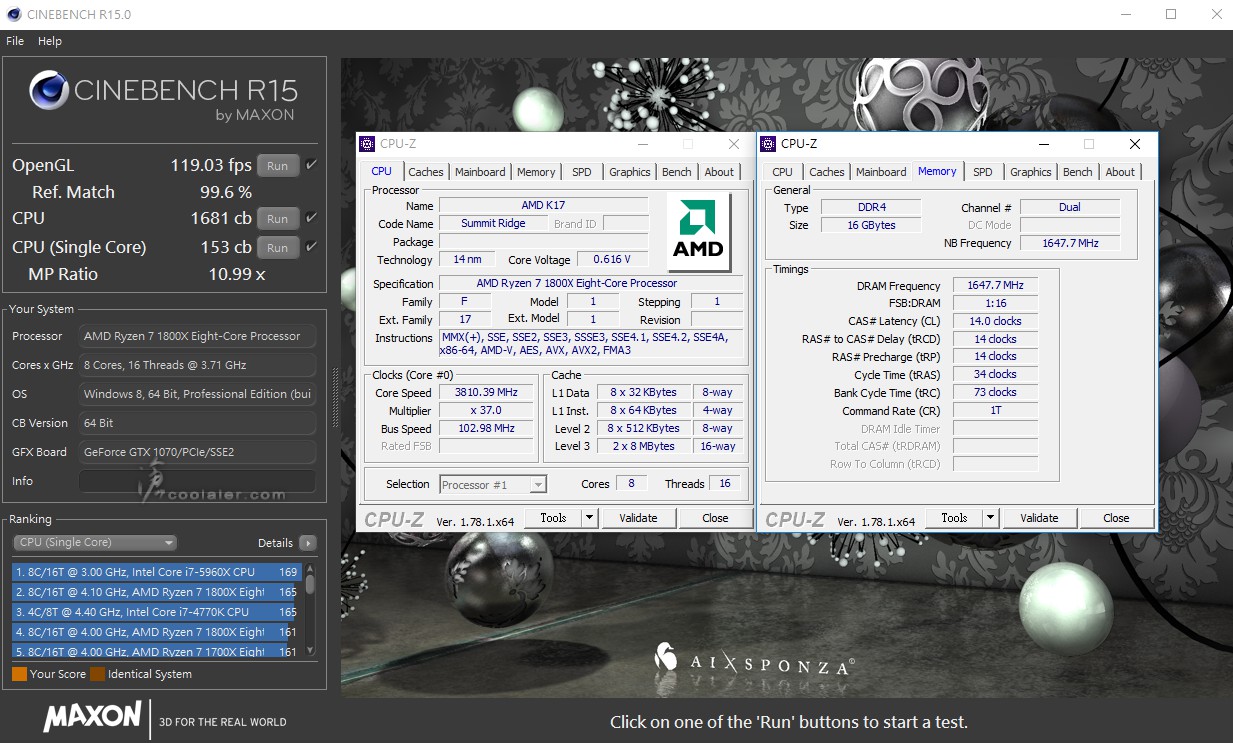This screenshot has width=1233, height=743.
Task: Select ranking row AMD Ryzen 7 1700X
Action: coord(157,651)
